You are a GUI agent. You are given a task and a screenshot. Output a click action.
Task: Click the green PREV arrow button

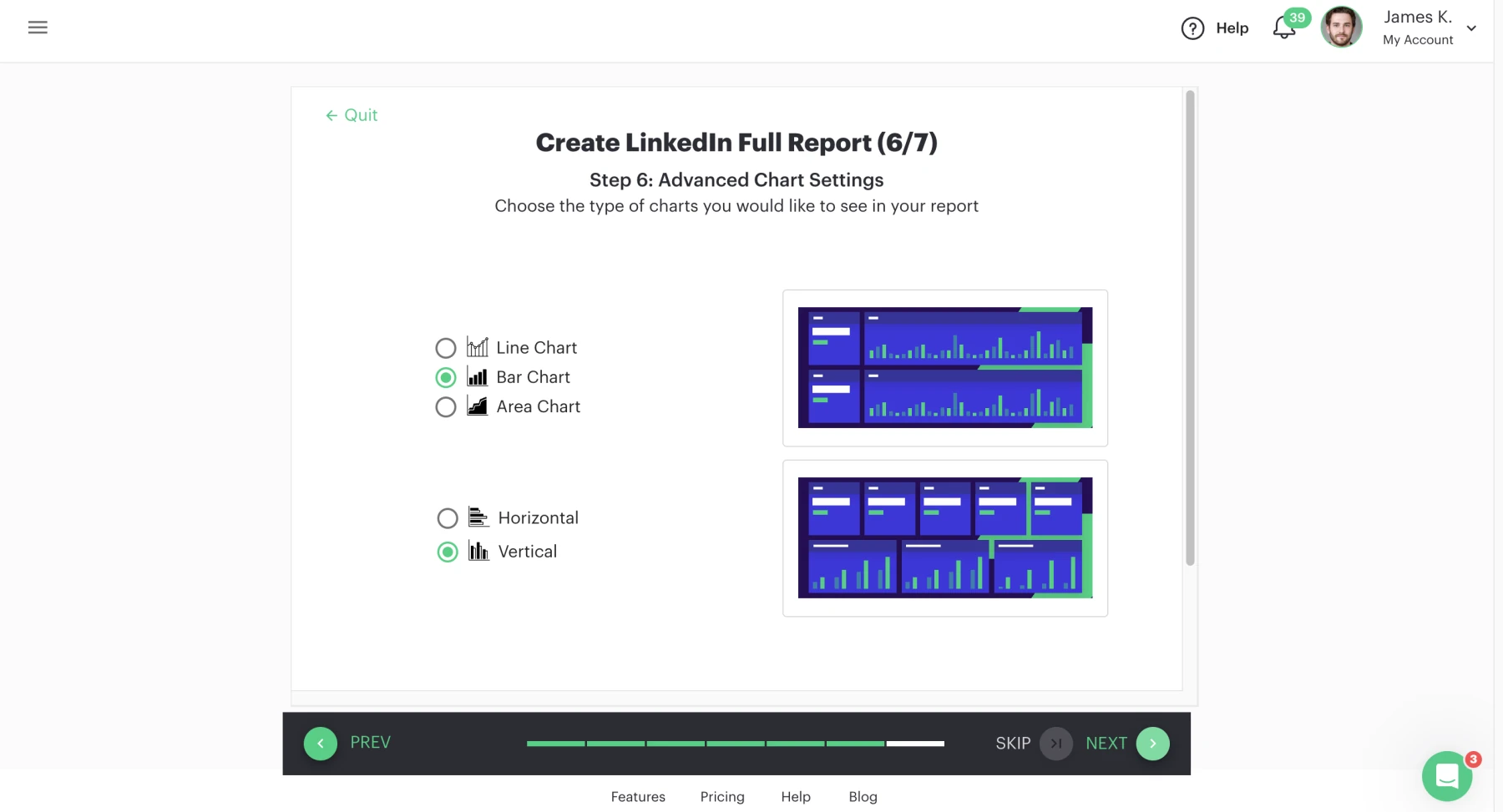[x=321, y=744]
